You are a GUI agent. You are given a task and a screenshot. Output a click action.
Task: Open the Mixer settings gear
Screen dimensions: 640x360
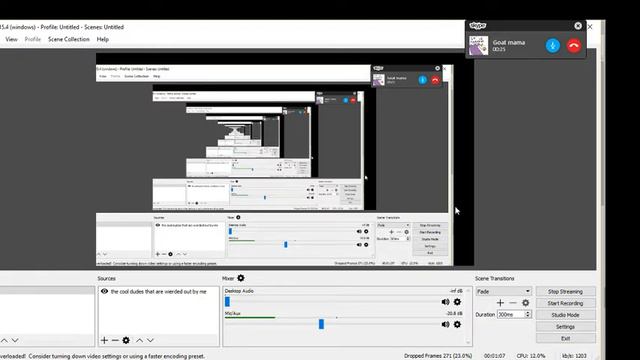pos(241,278)
